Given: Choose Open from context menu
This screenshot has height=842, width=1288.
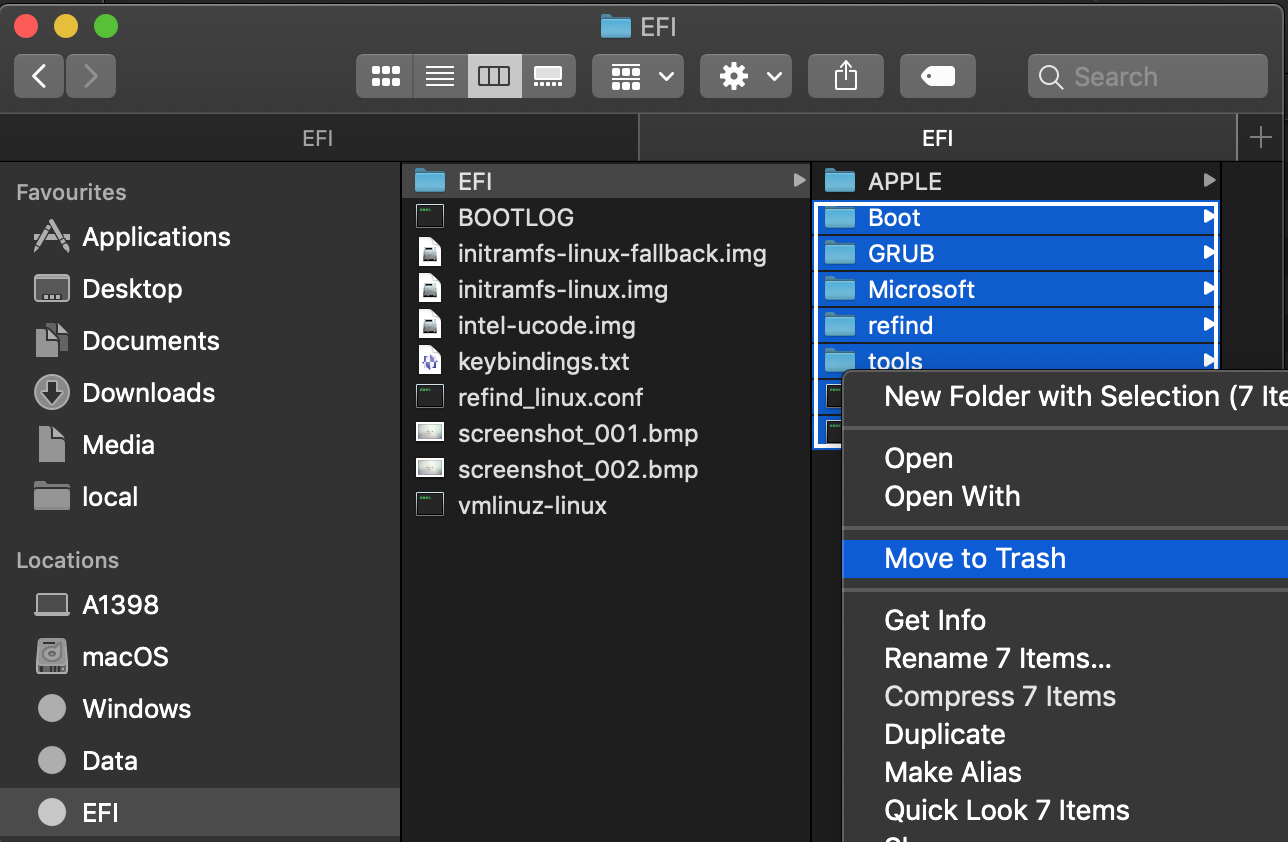Looking at the screenshot, I should point(1066,459).
